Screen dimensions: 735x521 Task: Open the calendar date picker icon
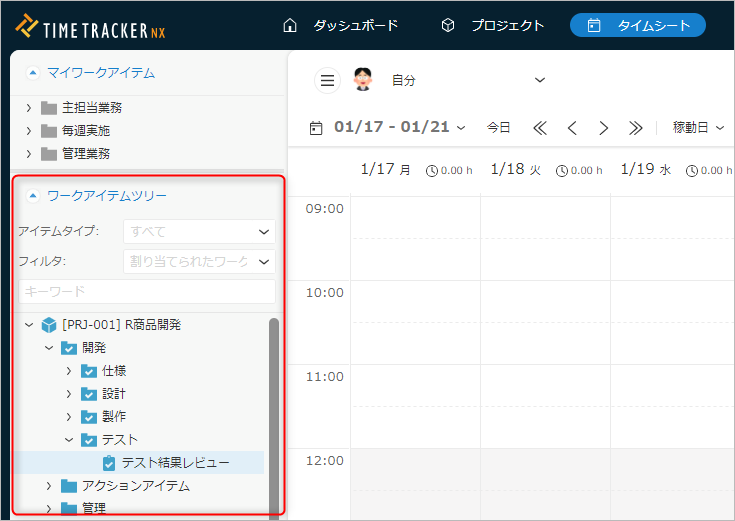pyautogui.click(x=316, y=128)
